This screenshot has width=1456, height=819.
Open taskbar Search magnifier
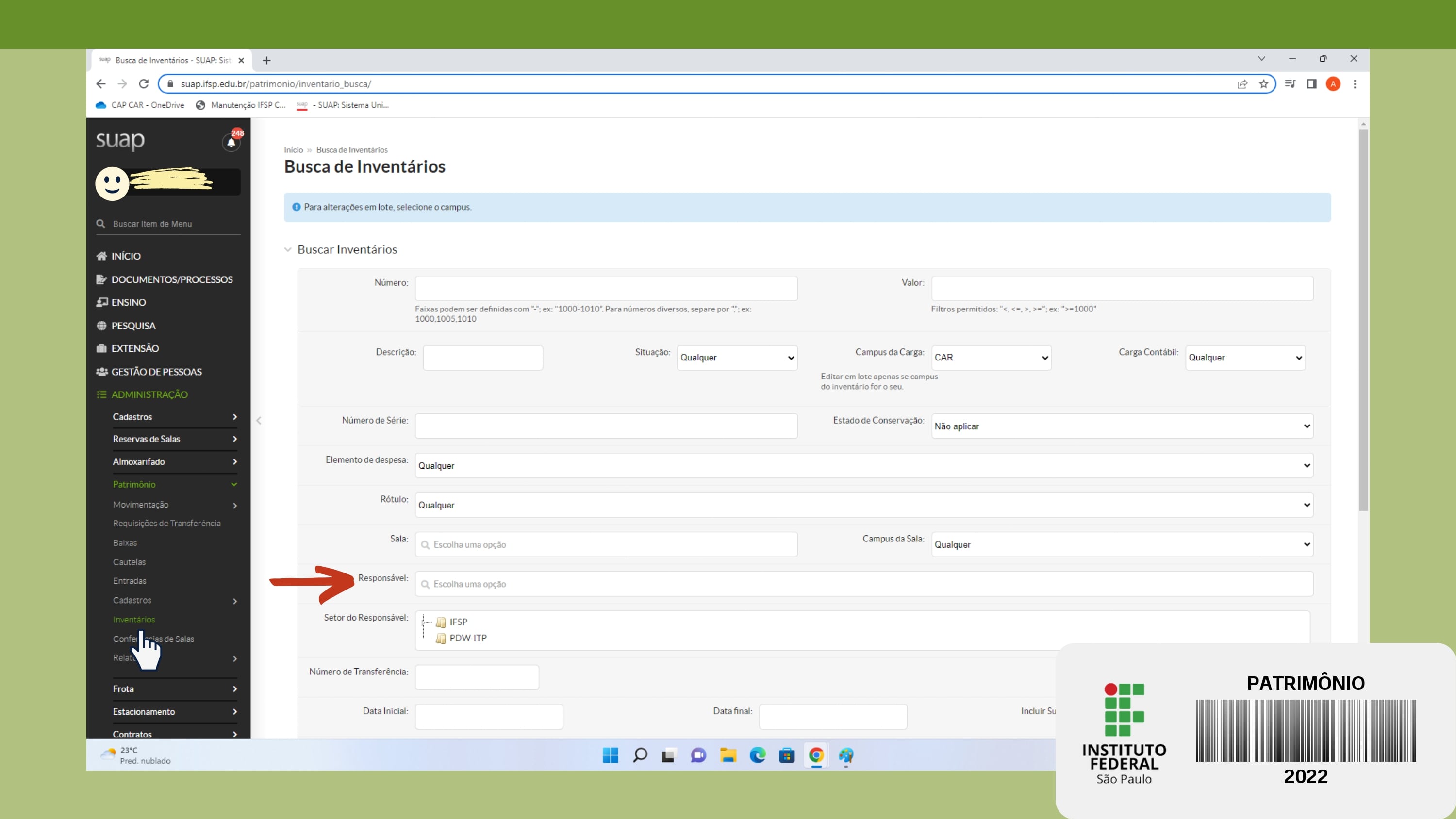tap(640, 755)
